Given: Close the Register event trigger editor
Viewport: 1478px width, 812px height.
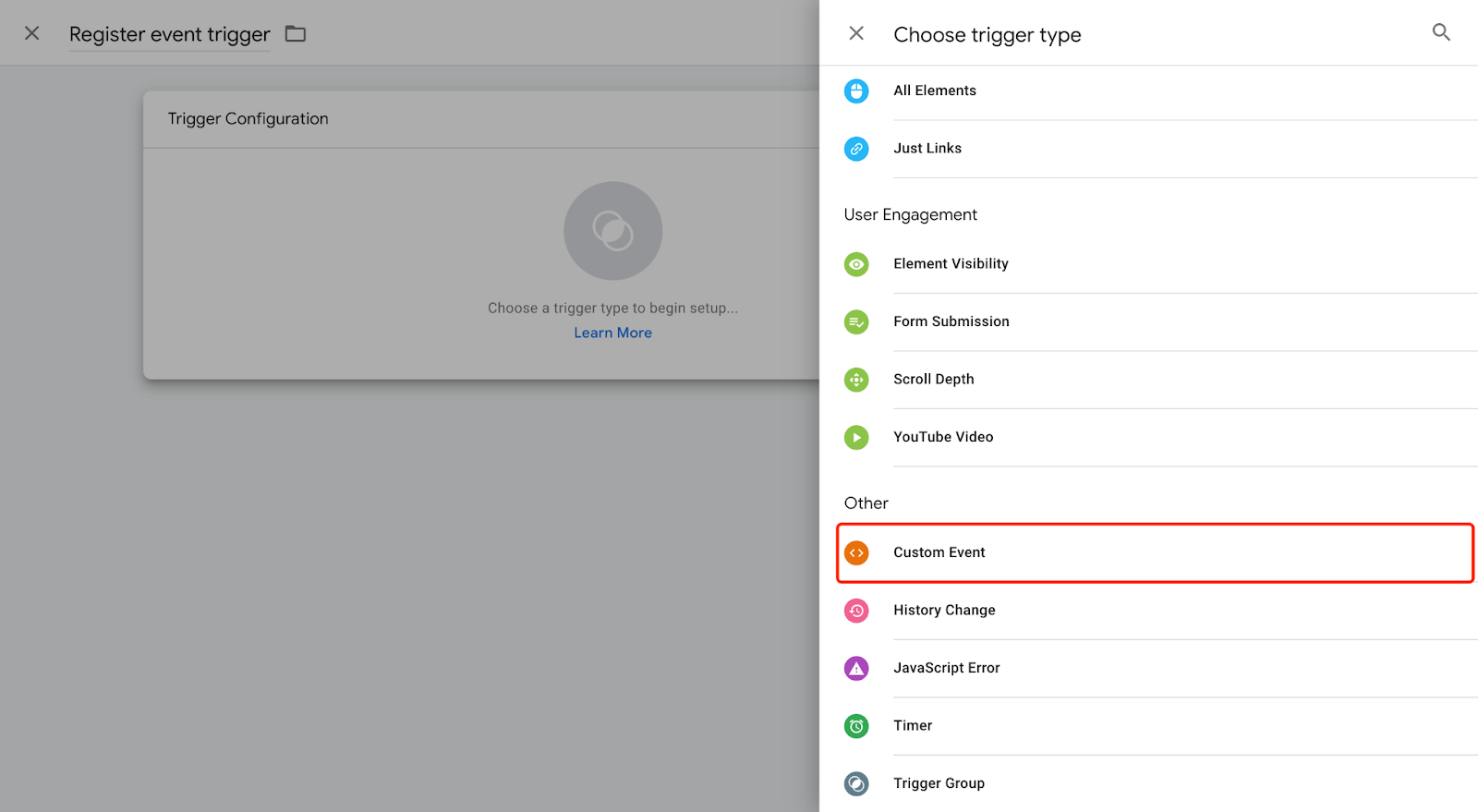Looking at the screenshot, I should pyautogui.click(x=31, y=33).
